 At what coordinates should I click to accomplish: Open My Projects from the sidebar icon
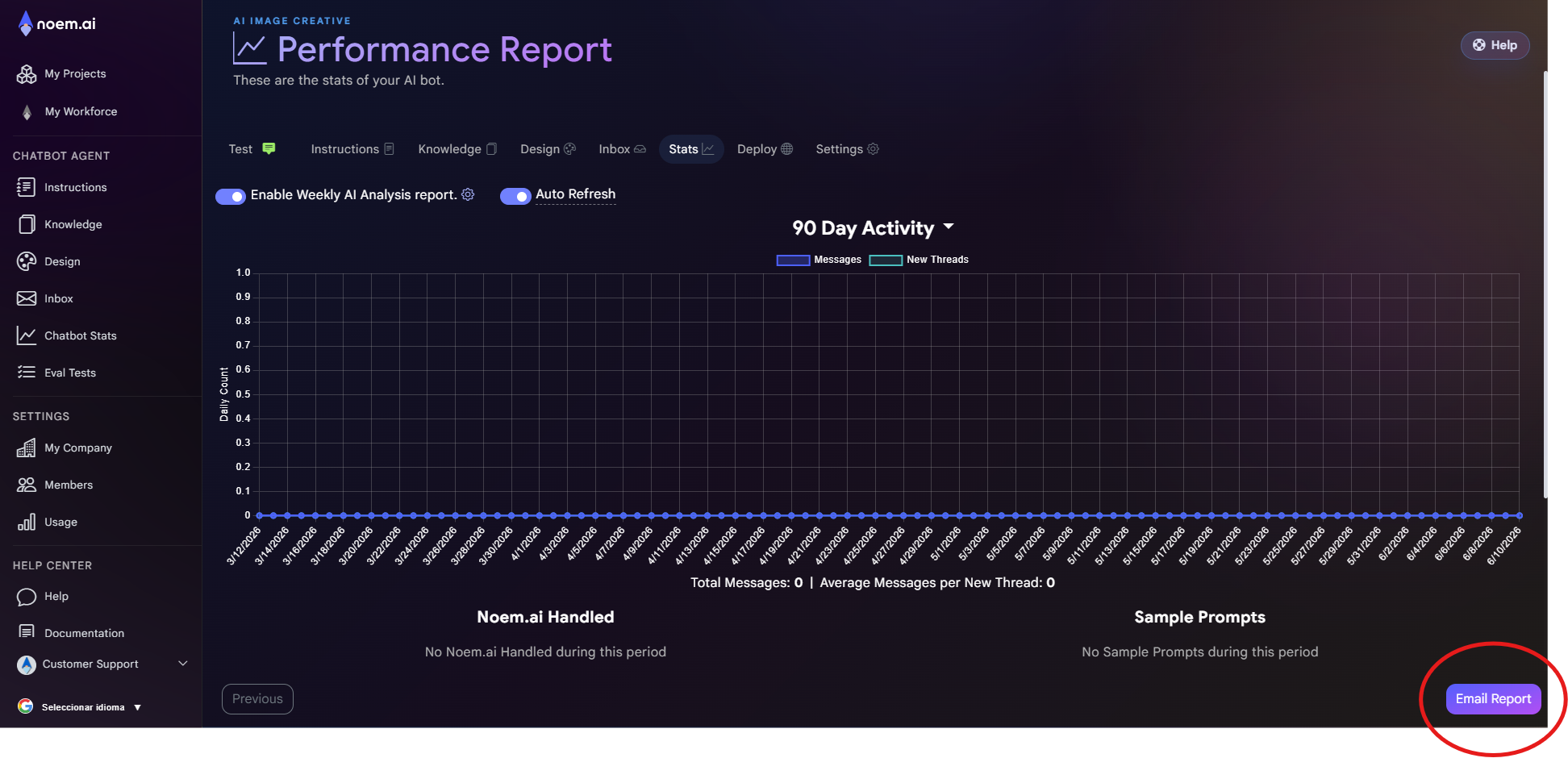tap(27, 74)
